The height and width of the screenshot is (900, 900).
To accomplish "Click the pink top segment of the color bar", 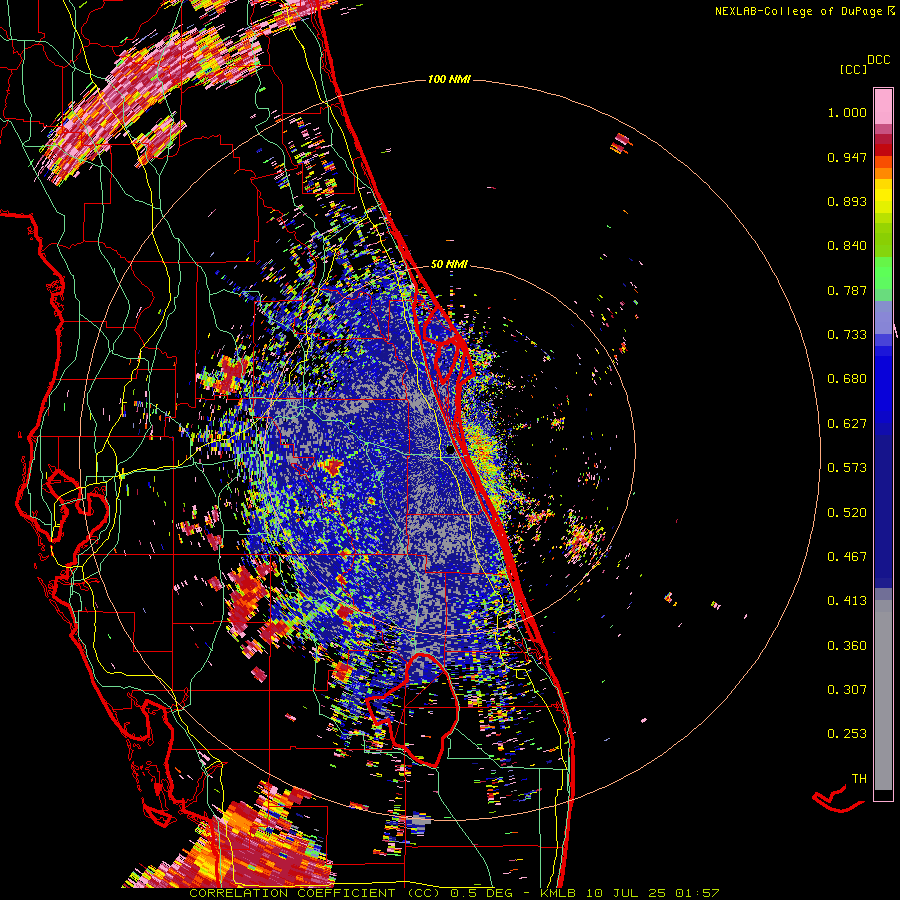I will click(883, 106).
